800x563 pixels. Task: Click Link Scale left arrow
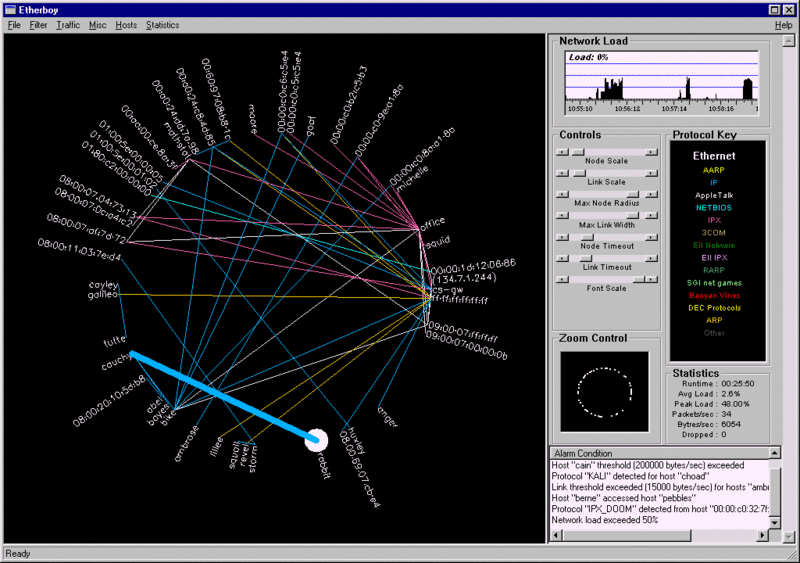click(x=562, y=174)
